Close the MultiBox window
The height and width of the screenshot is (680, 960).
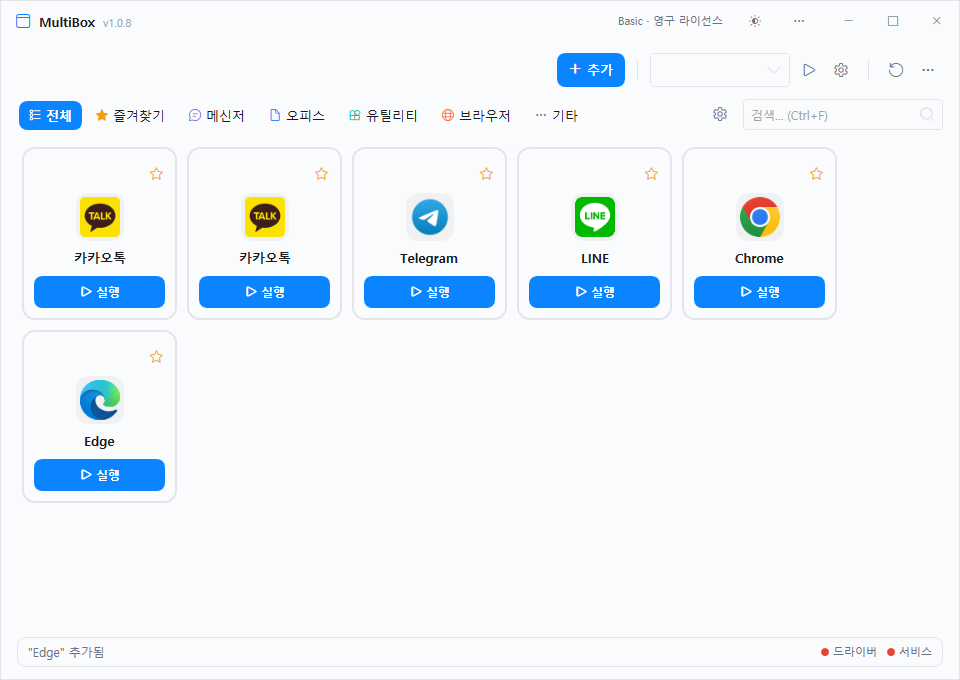point(937,21)
